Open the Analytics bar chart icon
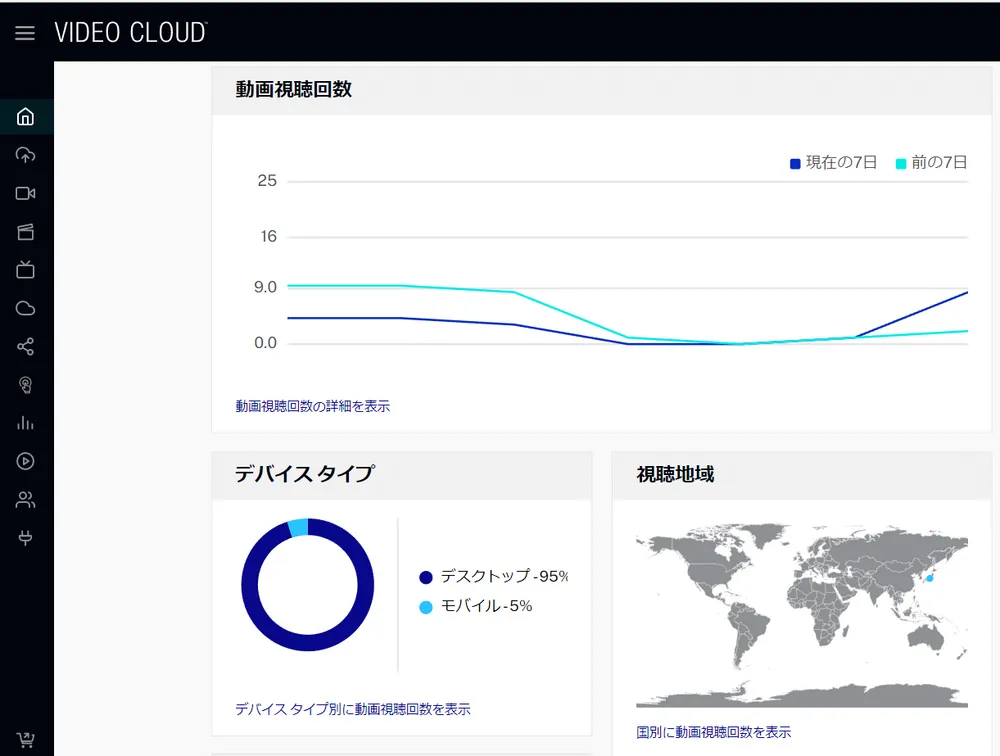Image resolution: width=1000 pixels, height=756 pixels. click(x=24, y=423)
